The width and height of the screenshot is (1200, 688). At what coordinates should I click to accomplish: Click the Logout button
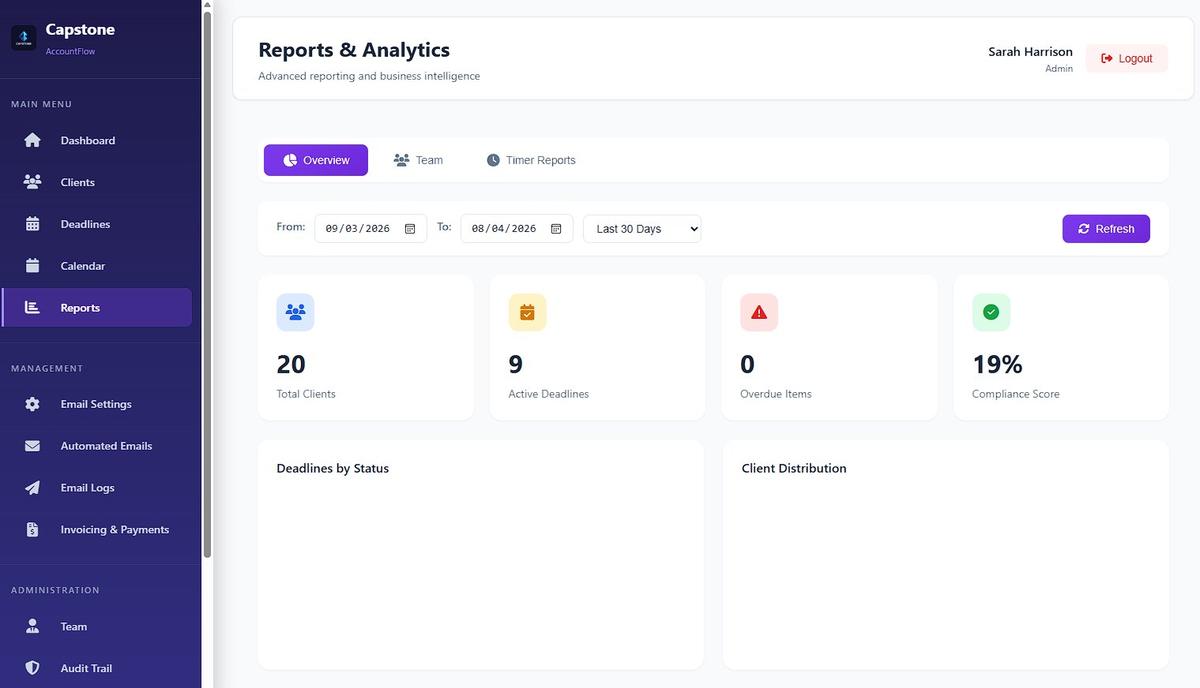(x=1126, y=58)
